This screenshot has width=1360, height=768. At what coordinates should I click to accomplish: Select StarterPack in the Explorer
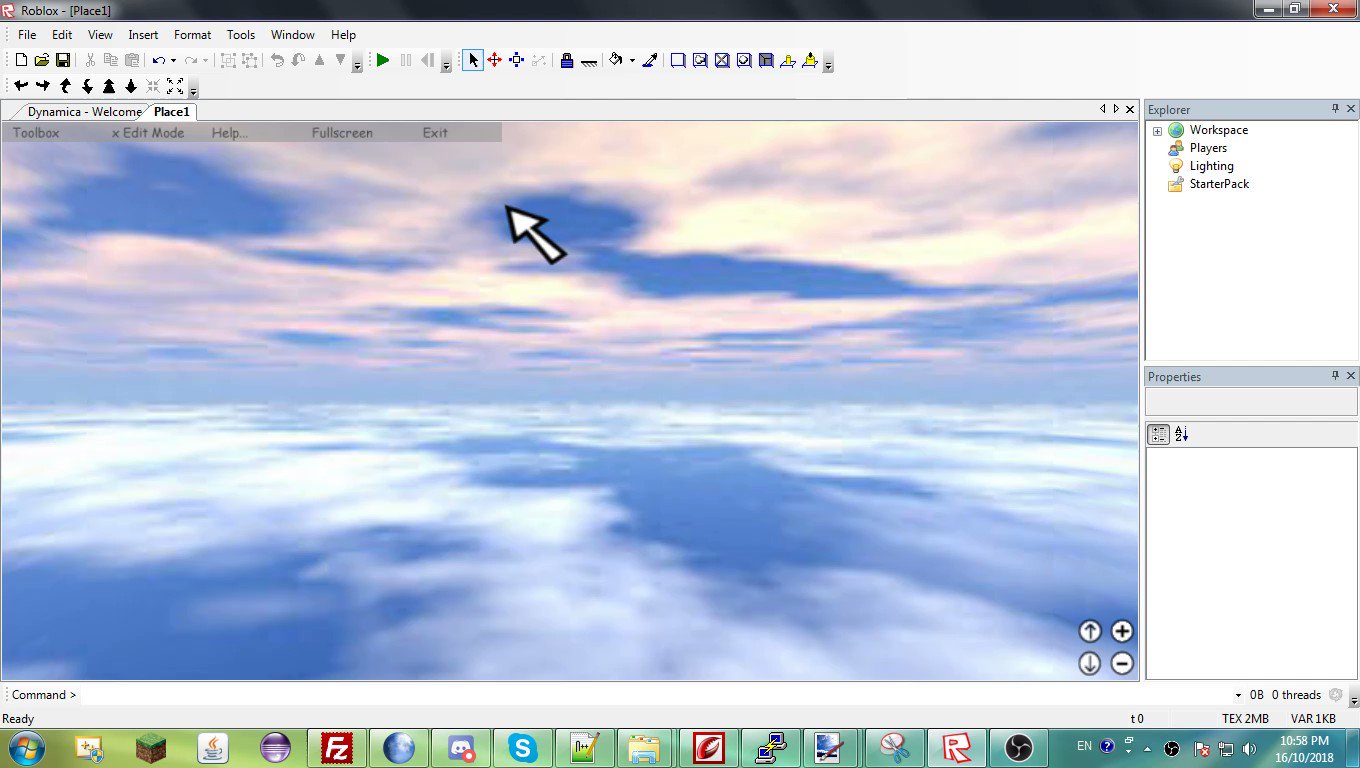tap(1219, 184)
